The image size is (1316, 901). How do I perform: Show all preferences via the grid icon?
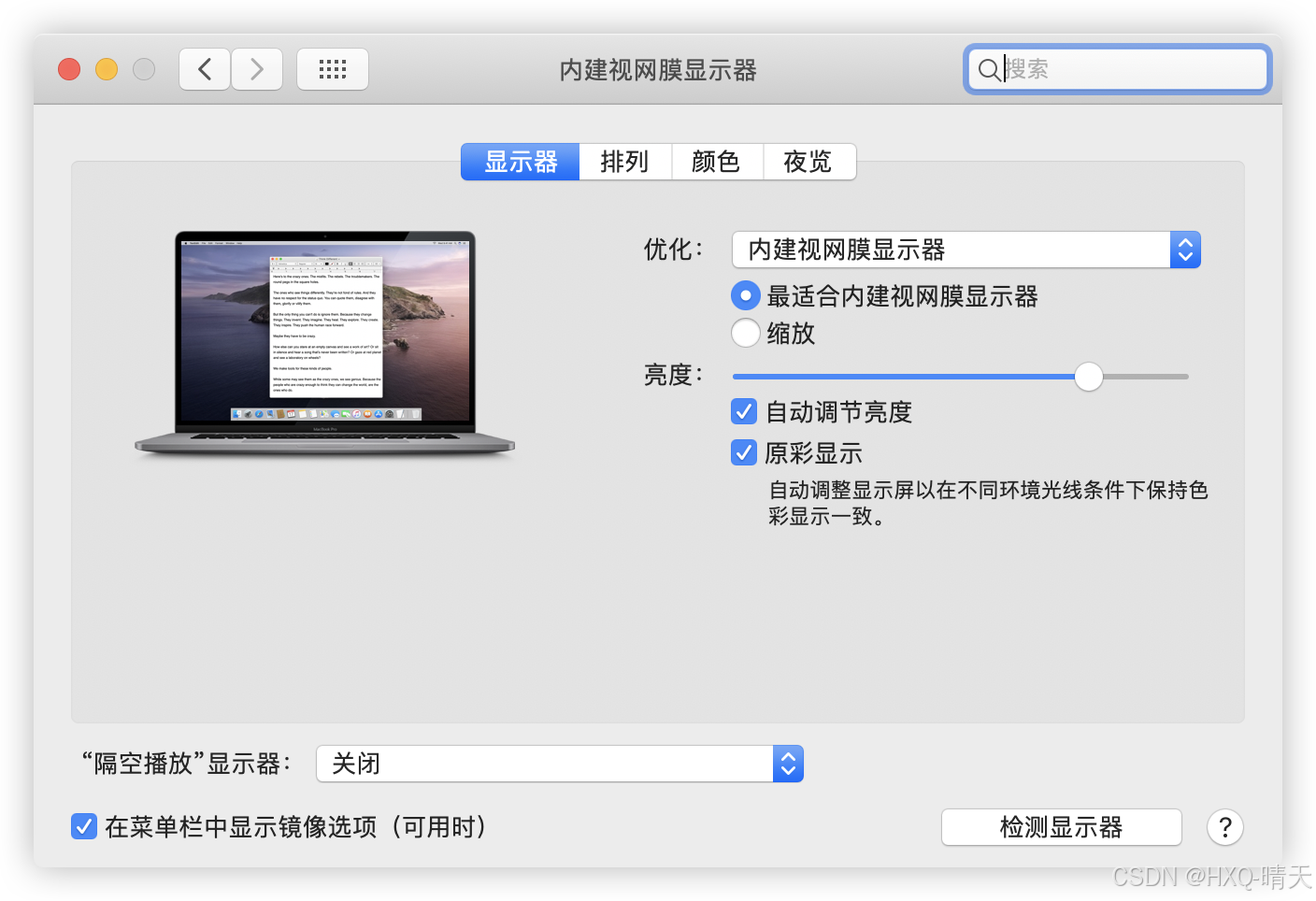pyautogui.click(x=333, y=69)
